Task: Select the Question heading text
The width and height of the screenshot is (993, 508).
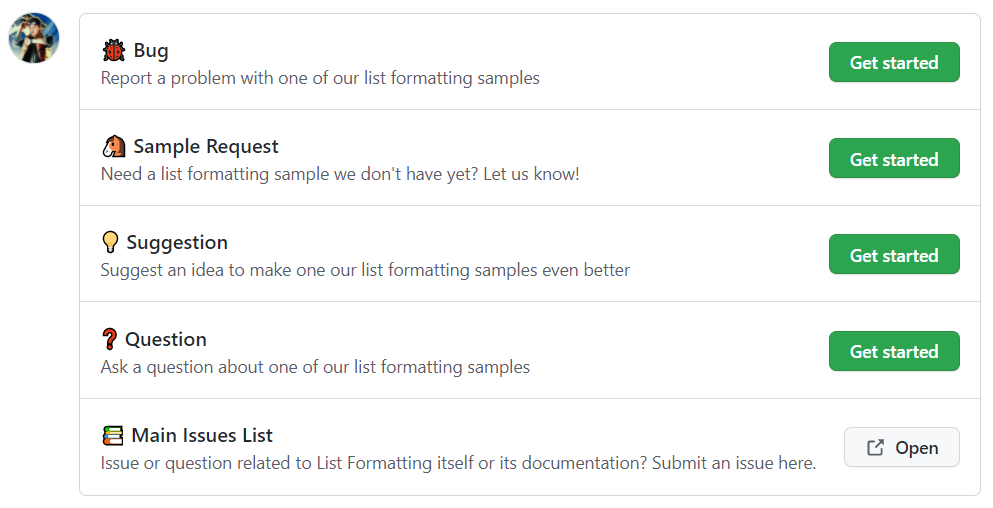Action: click(166, 340)
